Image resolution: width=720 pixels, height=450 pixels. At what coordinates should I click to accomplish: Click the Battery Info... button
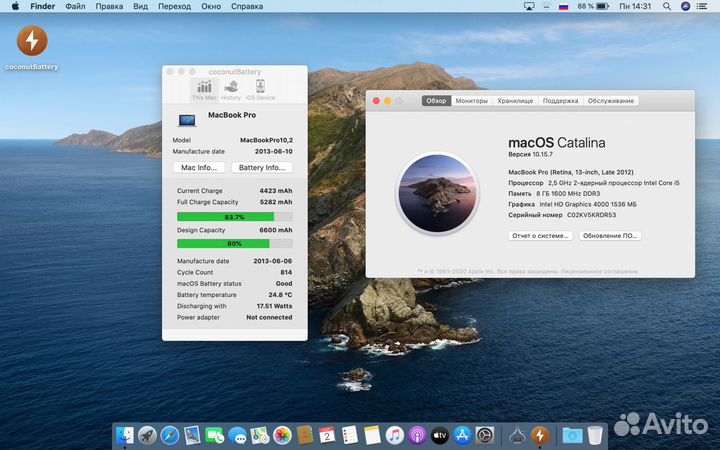pyautogui.click(x=262, y=168)
